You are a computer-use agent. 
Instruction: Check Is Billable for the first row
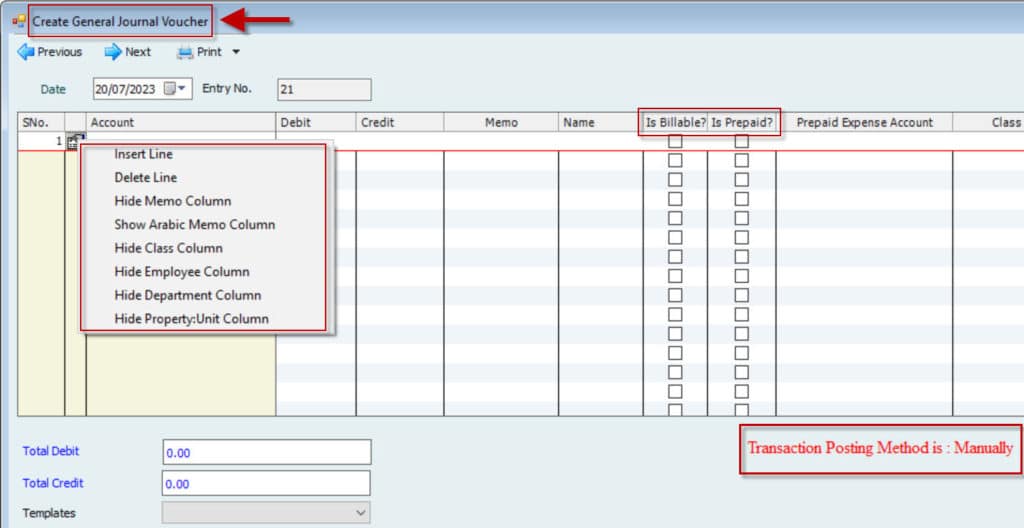[x=675, y=142]
